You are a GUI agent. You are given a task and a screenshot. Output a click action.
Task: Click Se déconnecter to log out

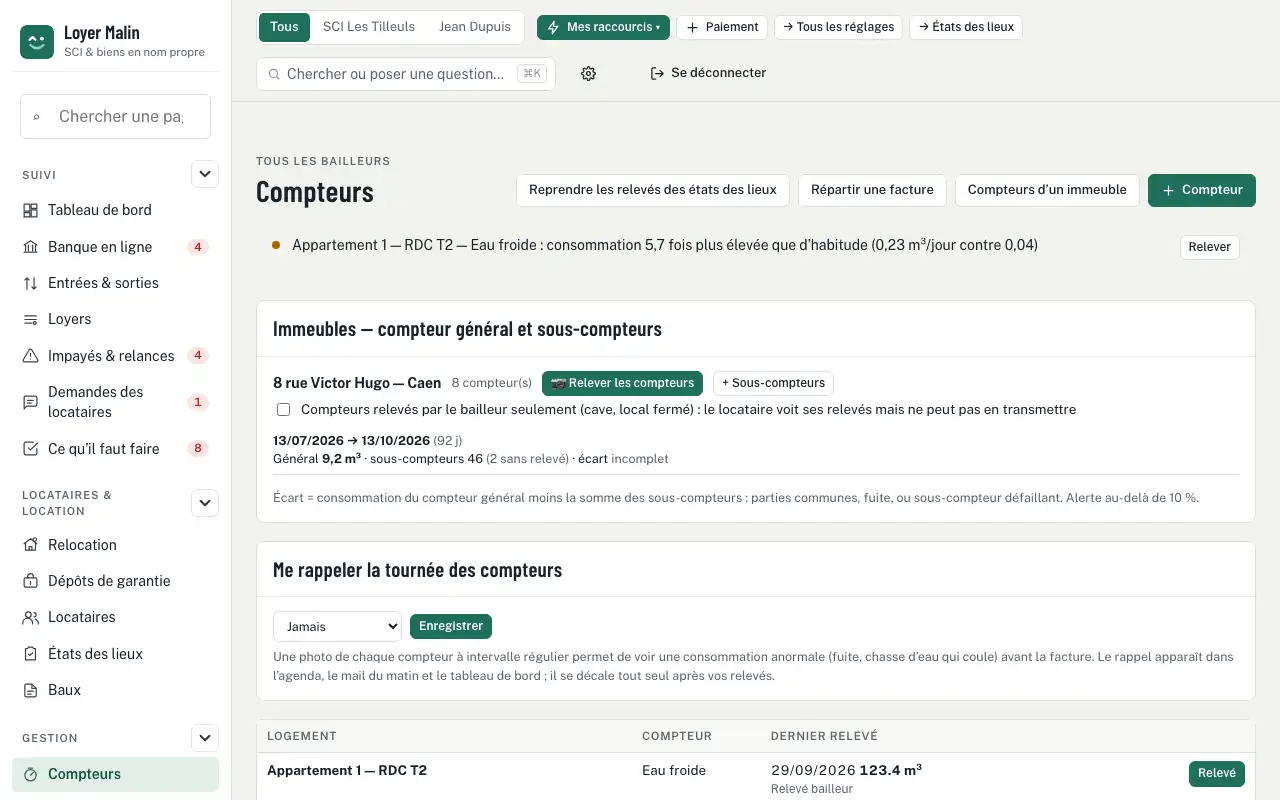[708, 73]
